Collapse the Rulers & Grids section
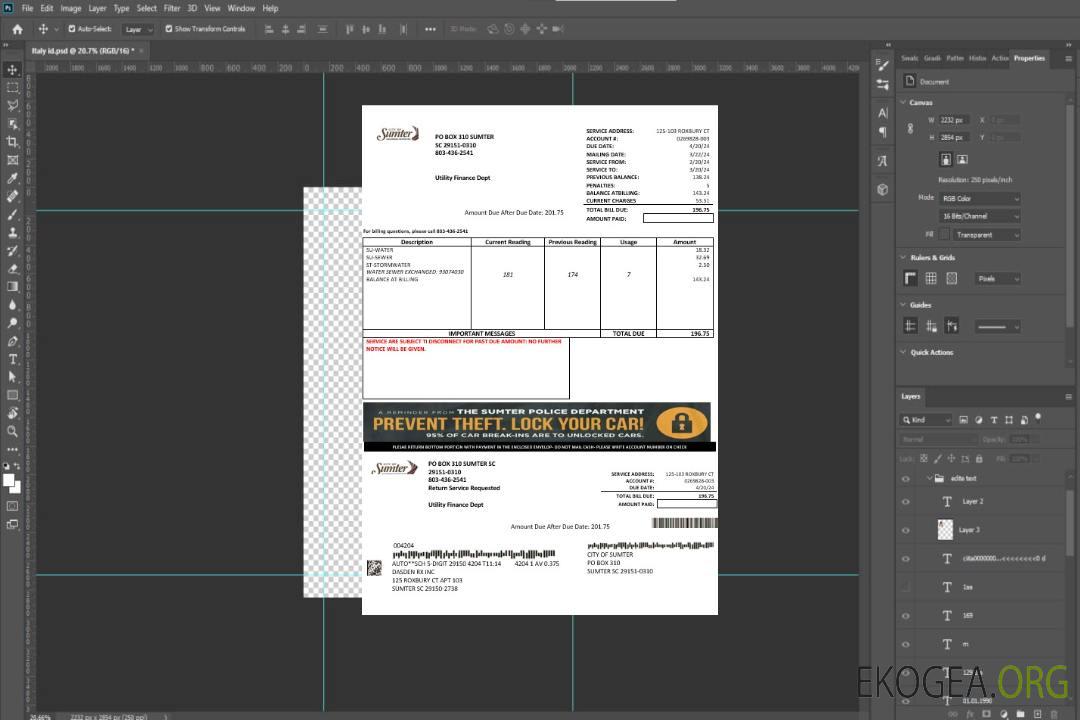 904,258
